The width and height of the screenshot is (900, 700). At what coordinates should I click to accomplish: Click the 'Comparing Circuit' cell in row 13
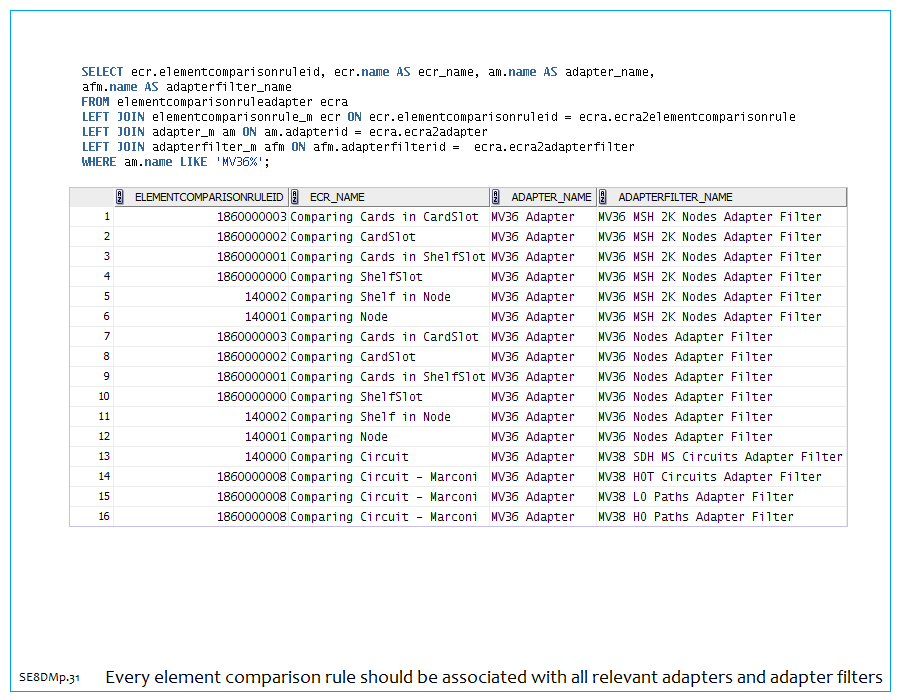coord(349,457)
